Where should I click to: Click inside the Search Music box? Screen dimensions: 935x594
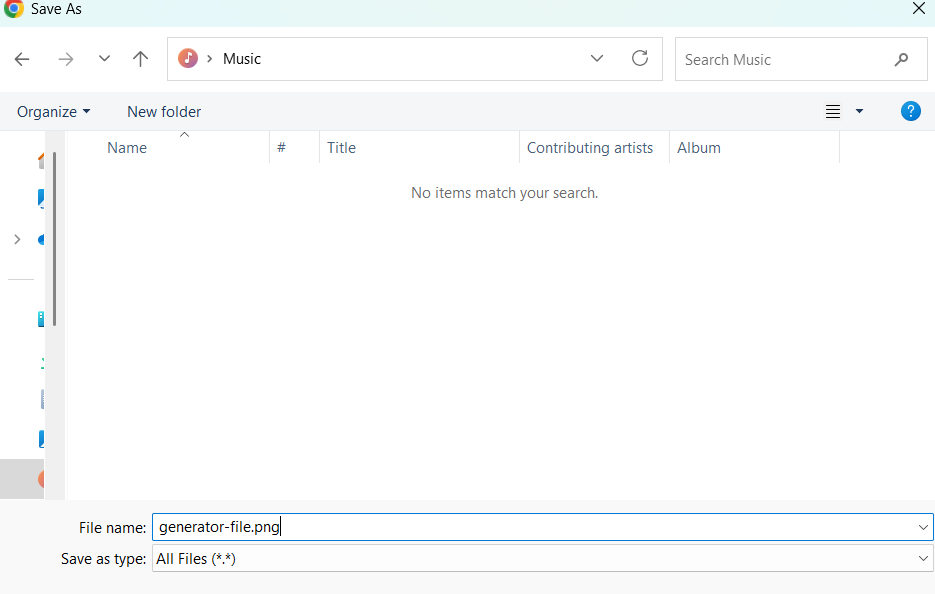[780, 60]
